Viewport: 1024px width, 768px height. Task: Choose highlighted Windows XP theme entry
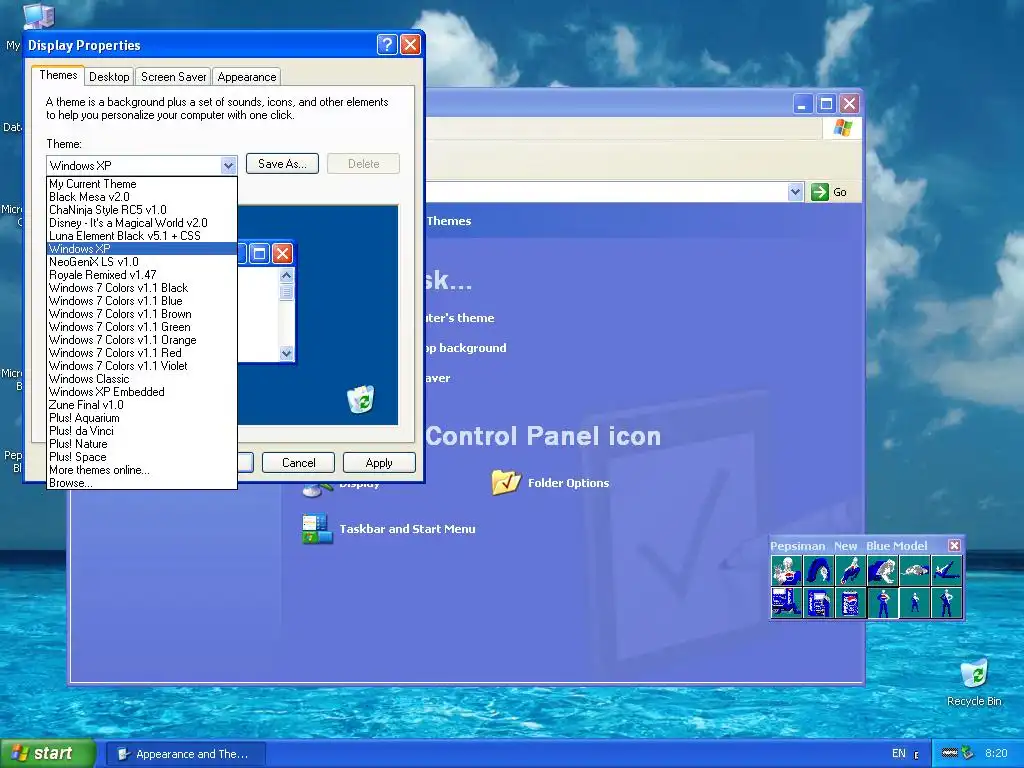tap(142, 249)
